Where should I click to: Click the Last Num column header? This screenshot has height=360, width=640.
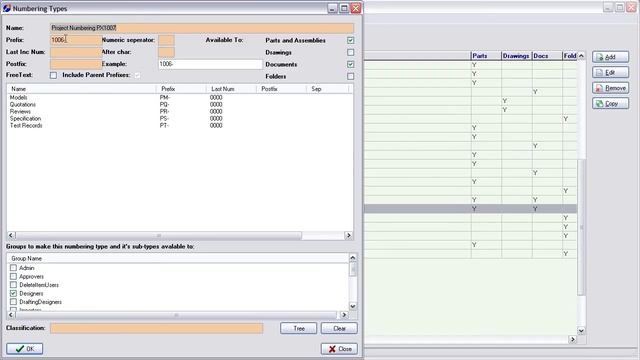pyautogui.click(x=231, y=89)
